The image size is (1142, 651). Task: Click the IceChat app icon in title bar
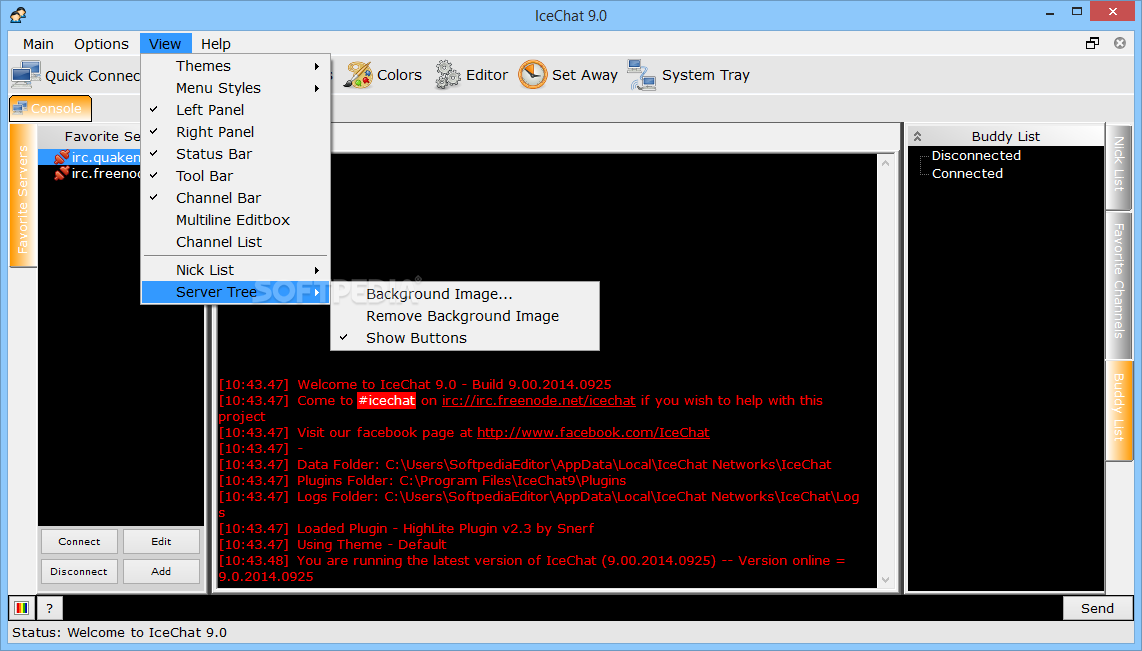click(x=18, y=15)
